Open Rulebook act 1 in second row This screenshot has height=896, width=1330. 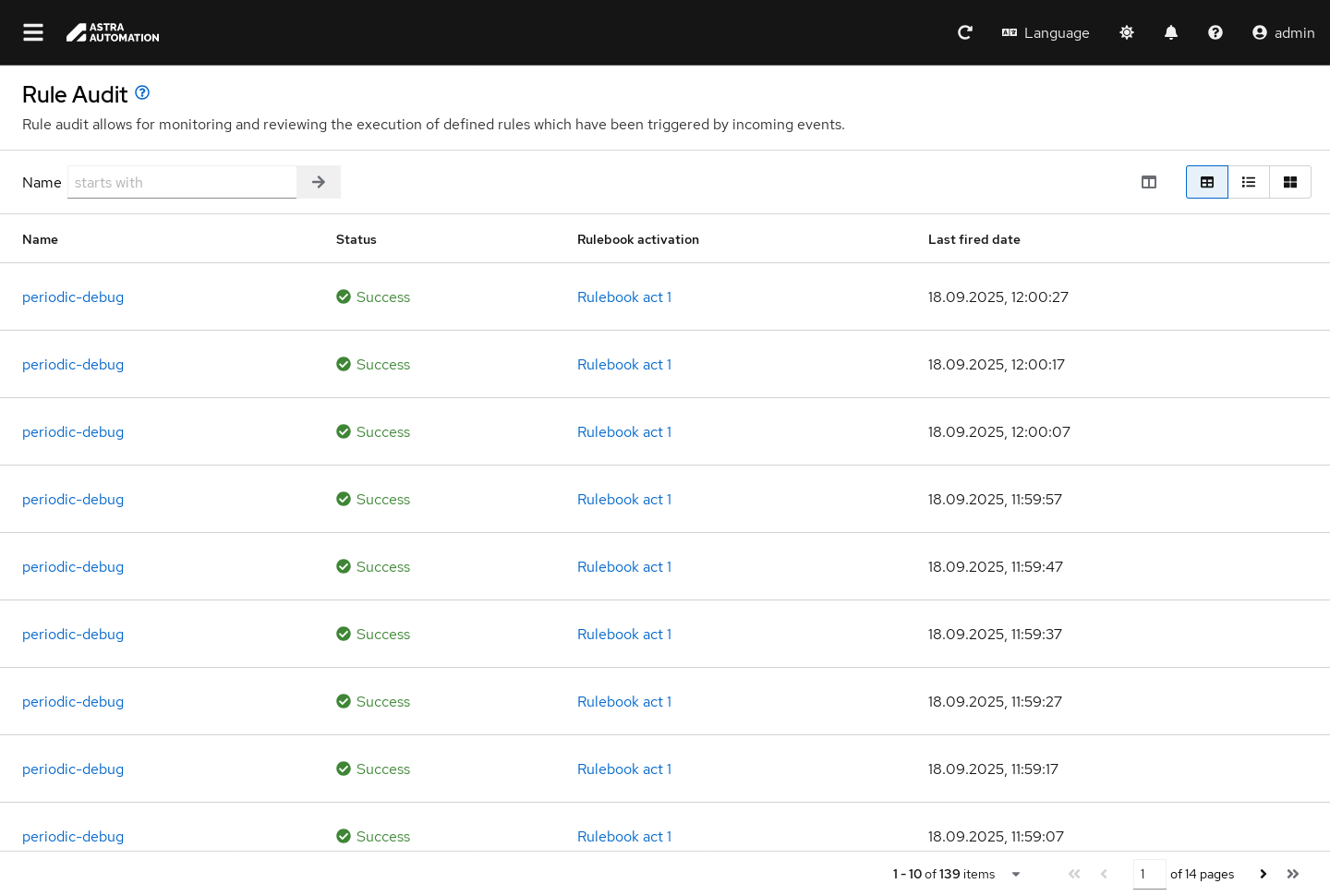(624, 364)
